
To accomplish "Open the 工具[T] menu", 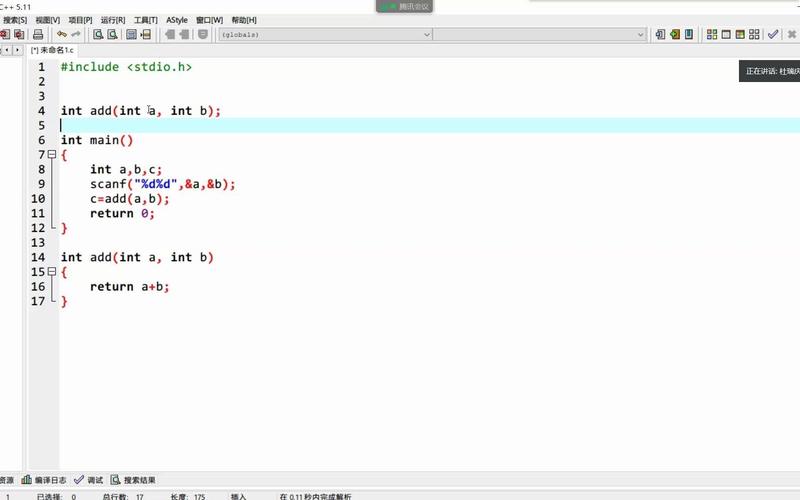I will 146,20.
